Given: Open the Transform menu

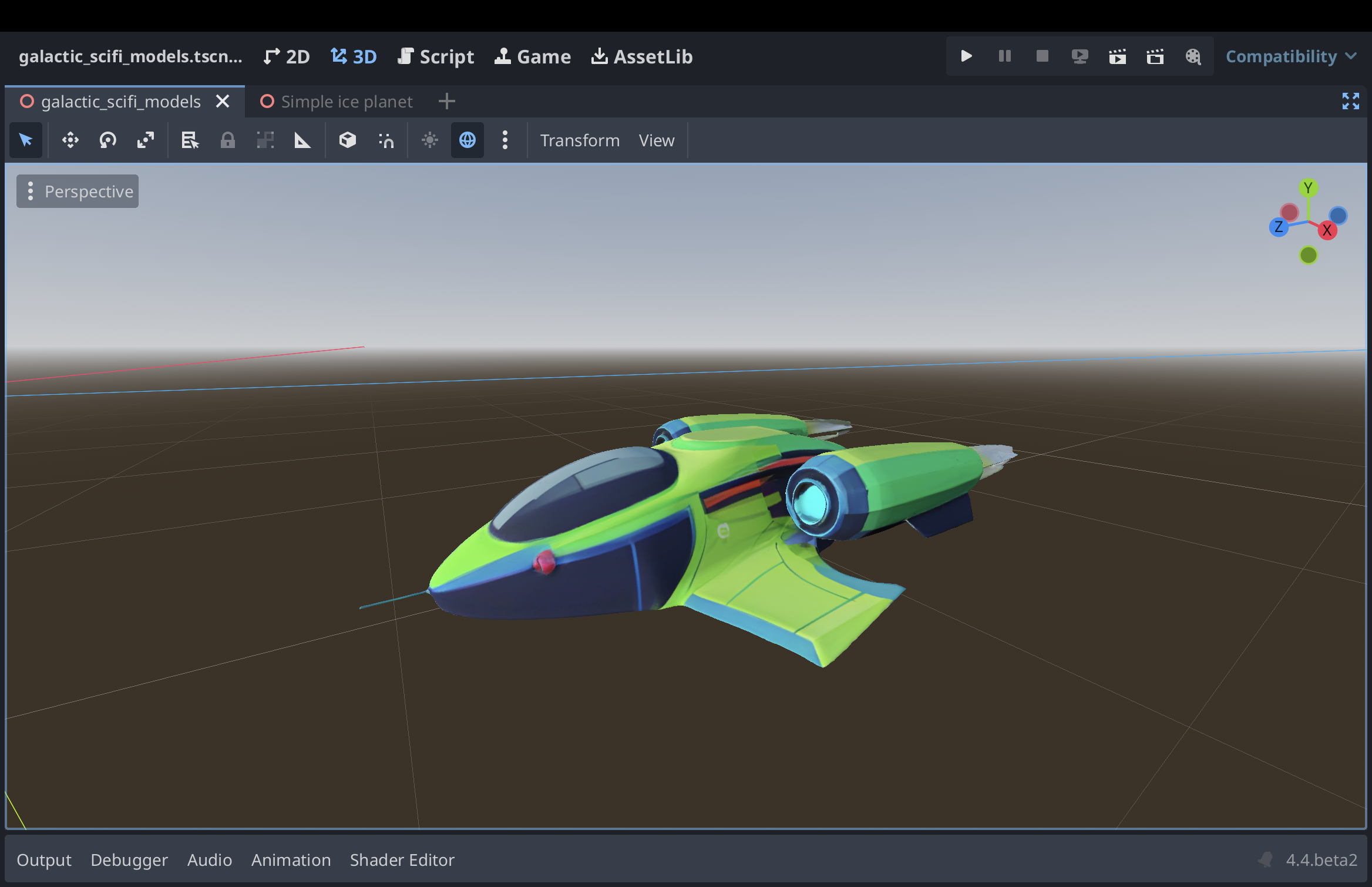Looking at the screenshot, I should (x=580, y=140).
